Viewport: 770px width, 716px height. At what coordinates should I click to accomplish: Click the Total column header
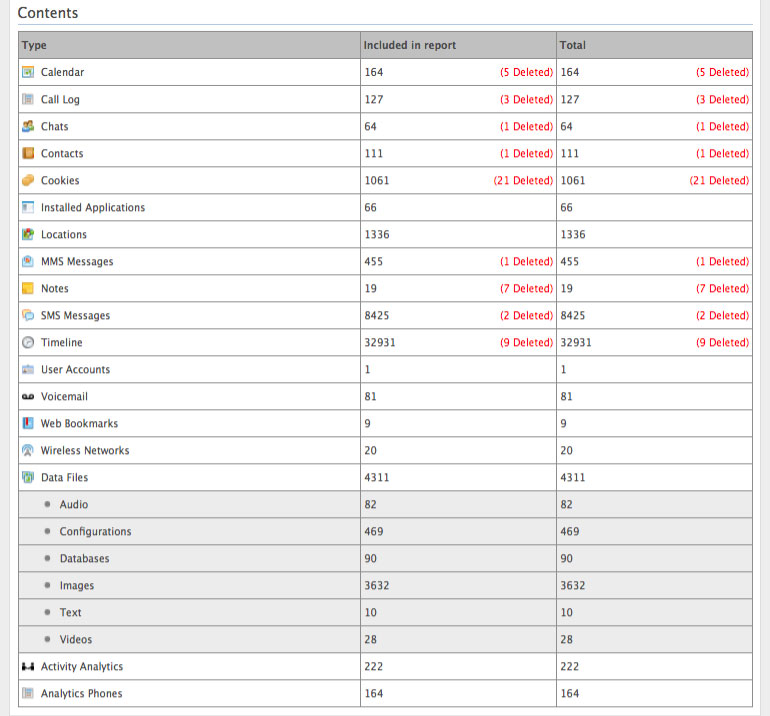coord(573,45)
